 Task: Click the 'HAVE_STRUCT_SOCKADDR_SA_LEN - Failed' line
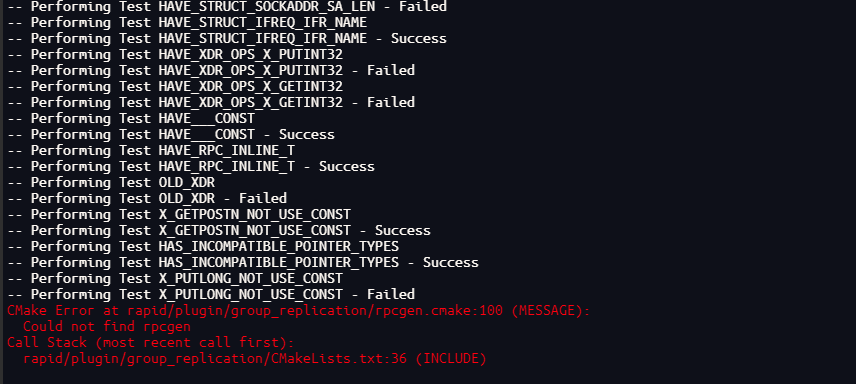(x=227, y=7)
